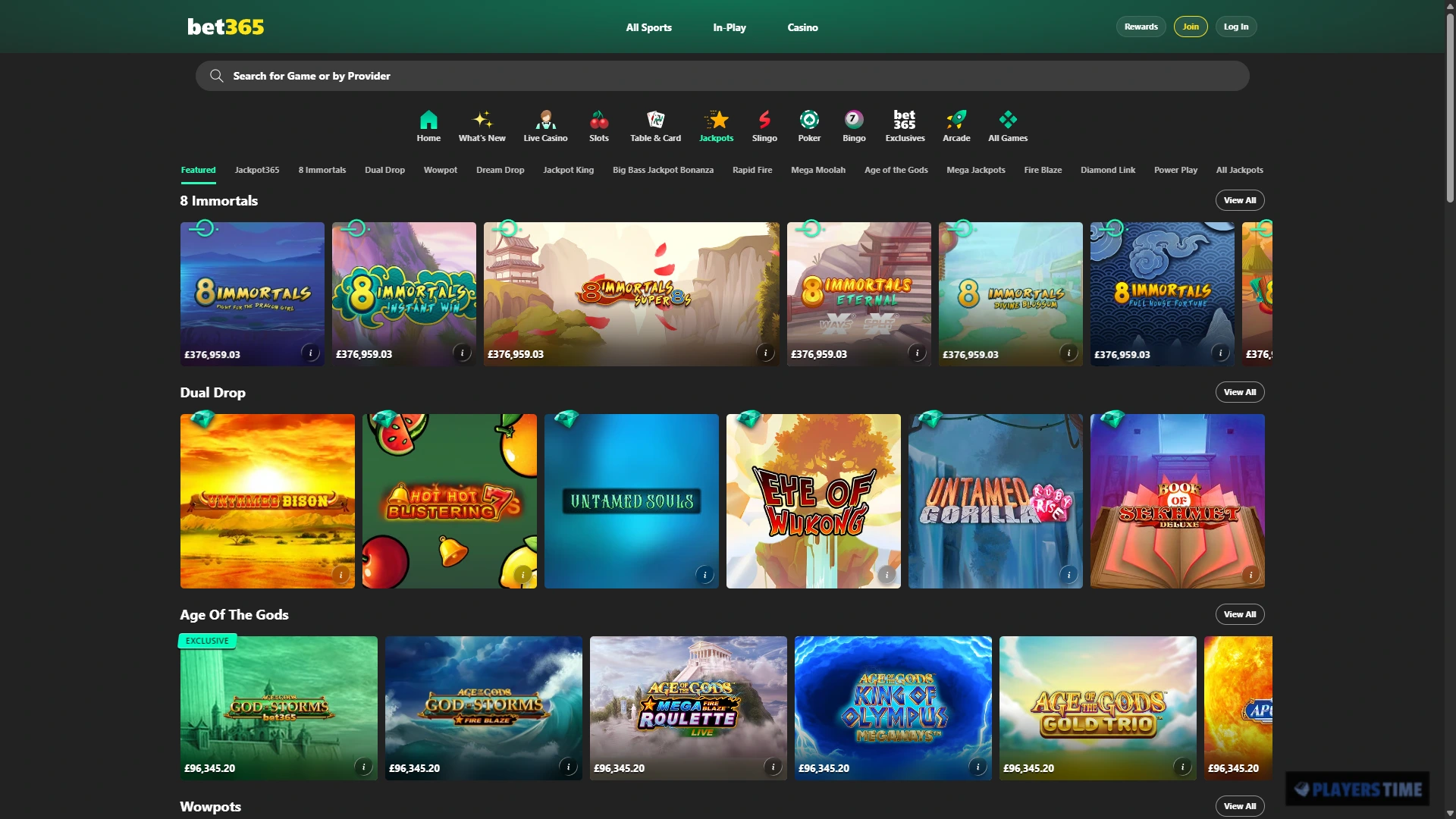
Task: Show info for Book of Sekhmet Deluxe
Action: 1250,575
